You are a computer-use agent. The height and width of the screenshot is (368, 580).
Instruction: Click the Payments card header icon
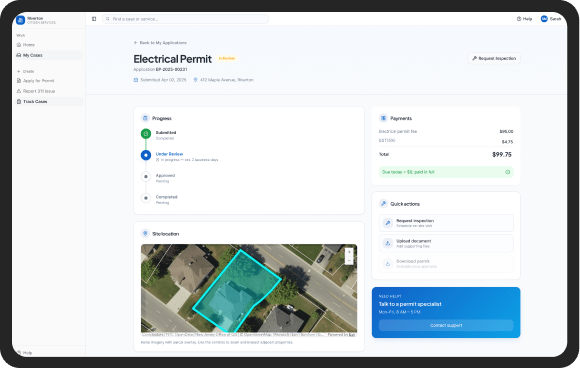pyautogui.click(x=384, y=118)
